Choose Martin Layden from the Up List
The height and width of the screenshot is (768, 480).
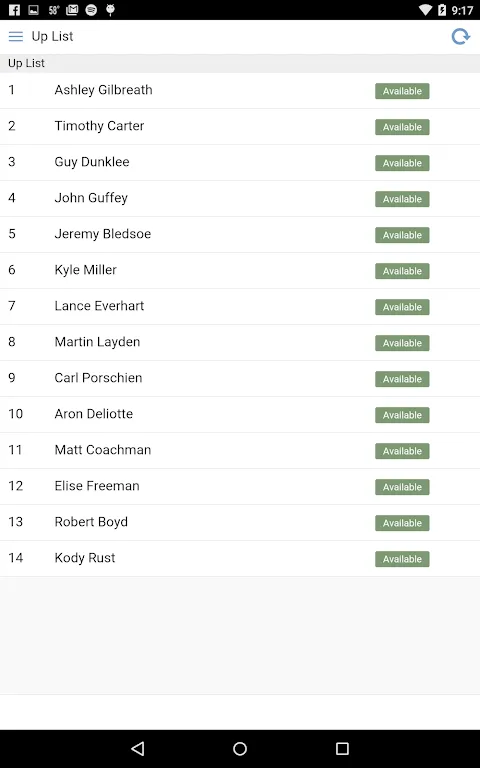pyautogui.click(x=240, y=342)
